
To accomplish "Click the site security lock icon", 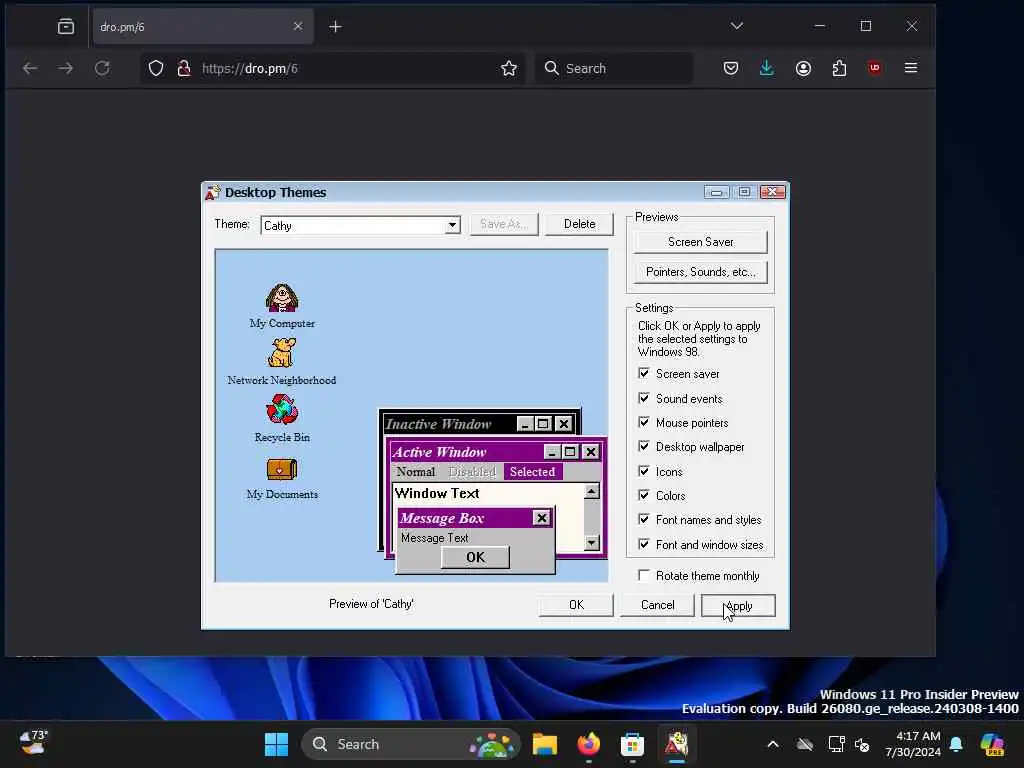I will (x=184, y=68).
